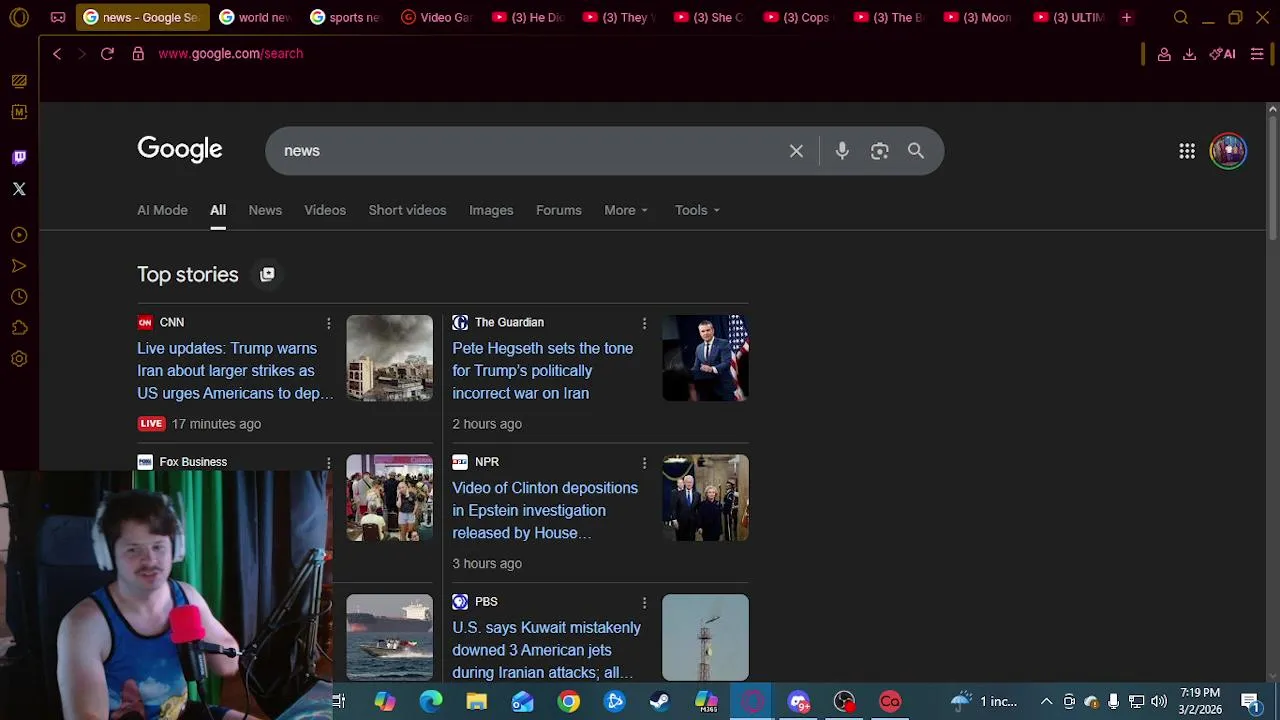Search by image with camera icon
The height and width of the screenshot is (720, 1280).
879,151
